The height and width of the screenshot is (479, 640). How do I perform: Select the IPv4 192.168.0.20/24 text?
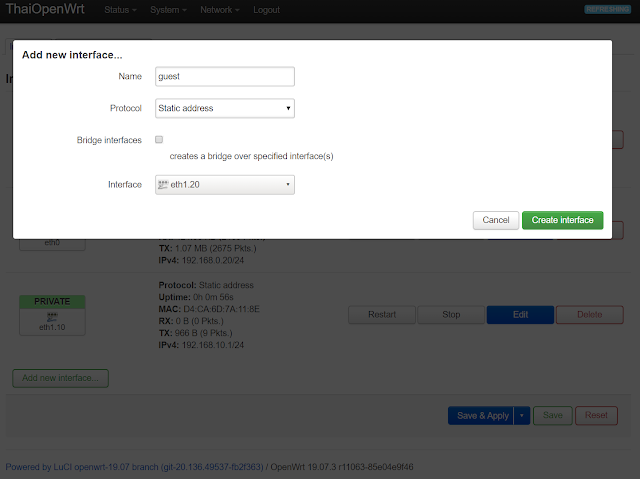(x=201, y=260)
